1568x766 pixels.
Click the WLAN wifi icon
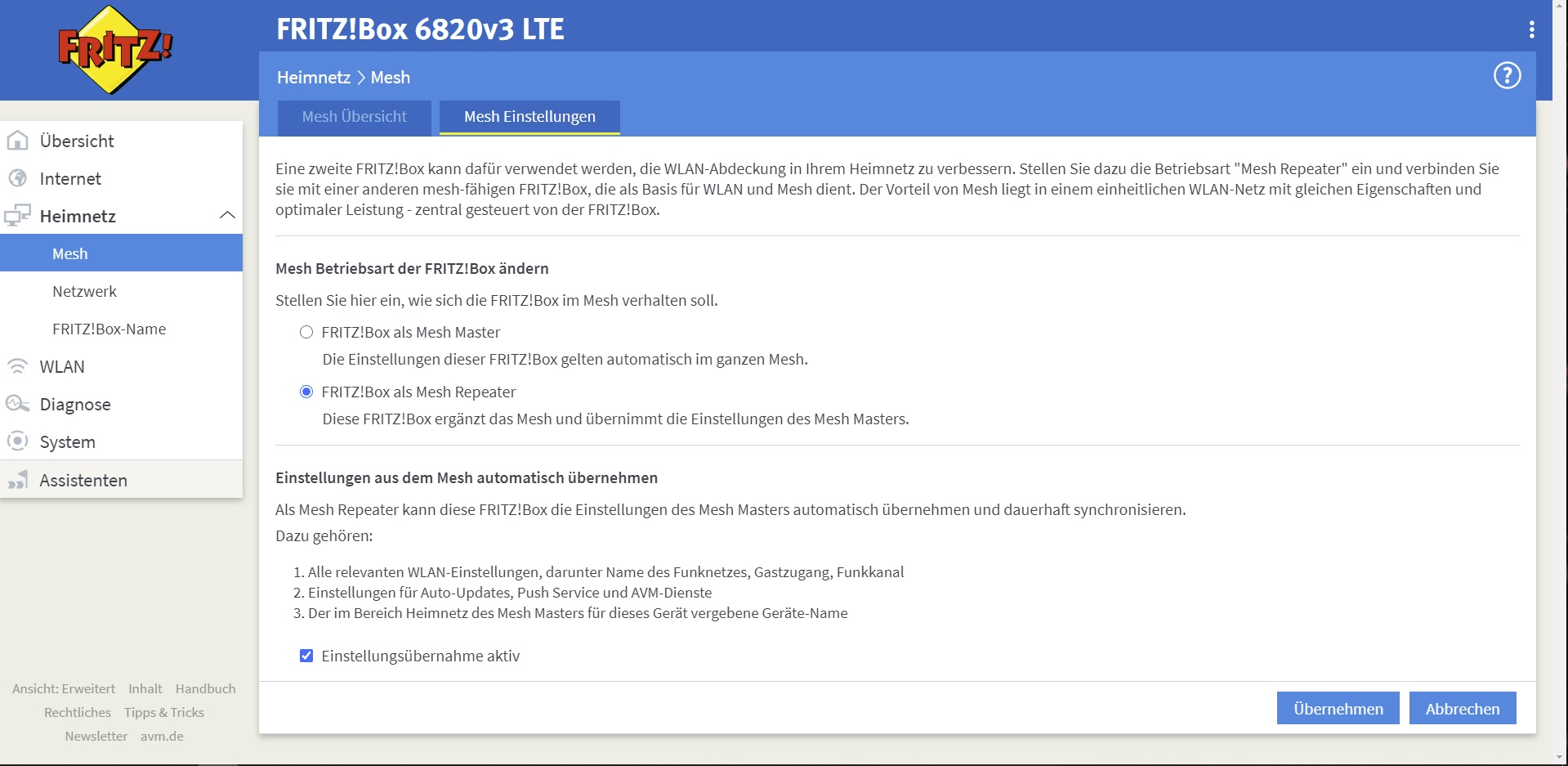point(17,366)
